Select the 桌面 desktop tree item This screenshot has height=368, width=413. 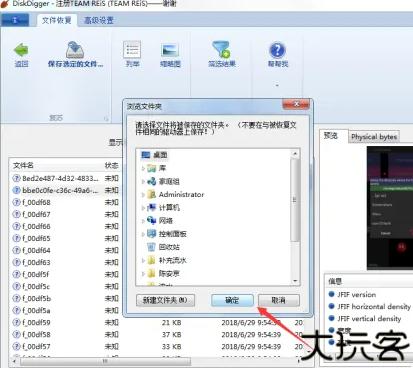154,155
